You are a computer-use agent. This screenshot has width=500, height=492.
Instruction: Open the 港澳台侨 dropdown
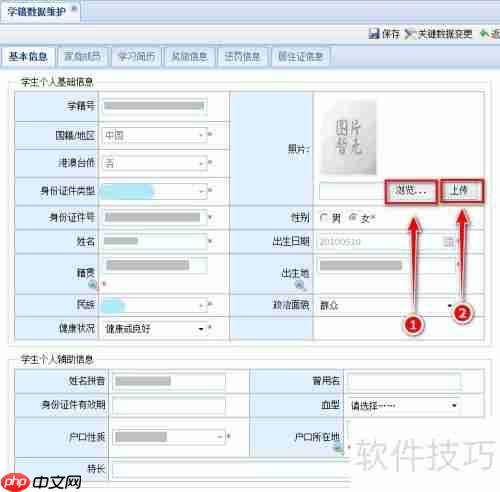tap(155, 163)
